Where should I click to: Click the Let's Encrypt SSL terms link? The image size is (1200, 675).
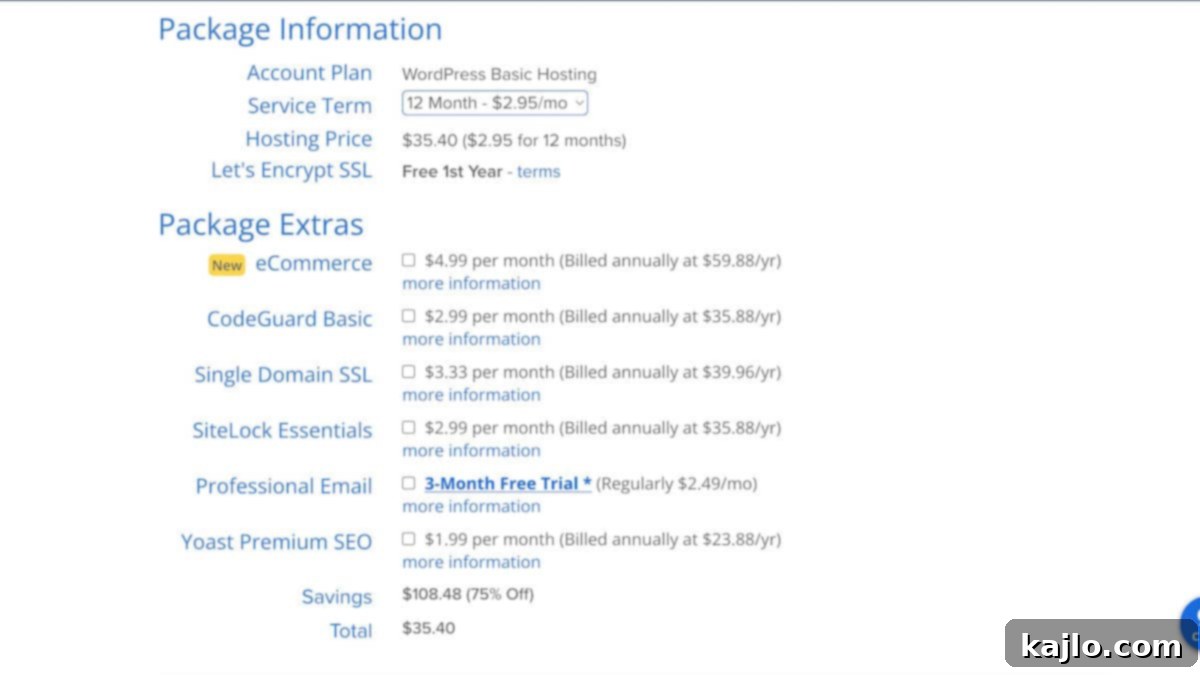click(538, 171)
